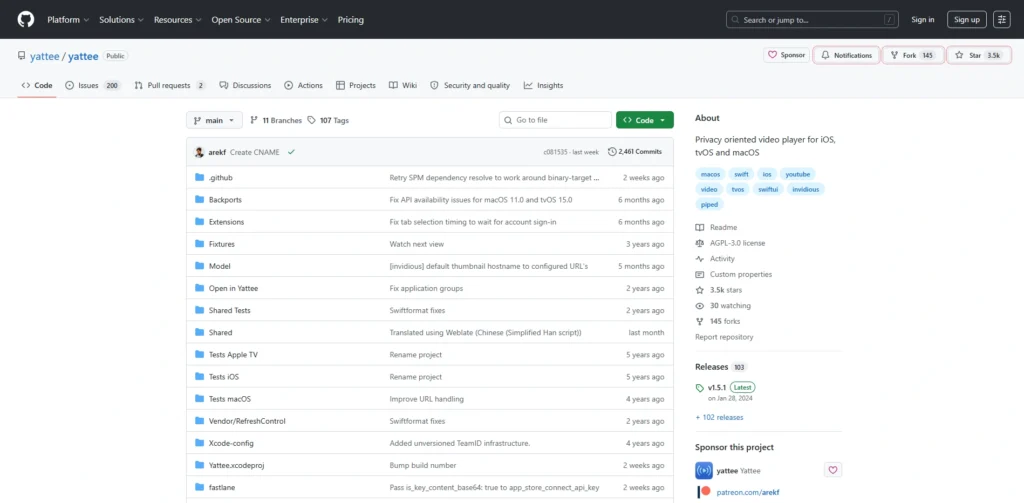Open the Pull requests tab
The image size is (1024, 503).
170,86
